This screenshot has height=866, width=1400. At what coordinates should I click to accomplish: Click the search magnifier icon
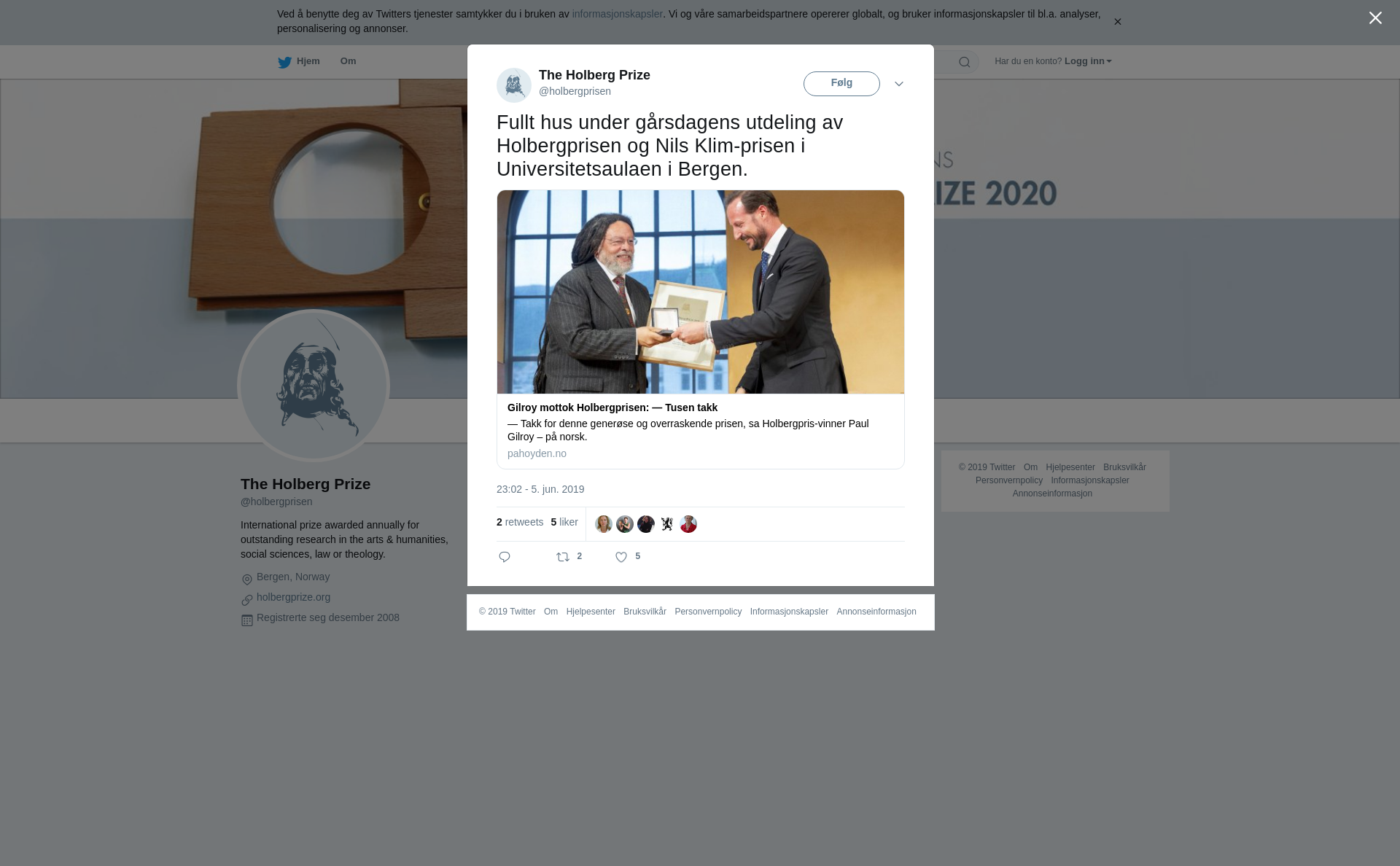point(965,62)
